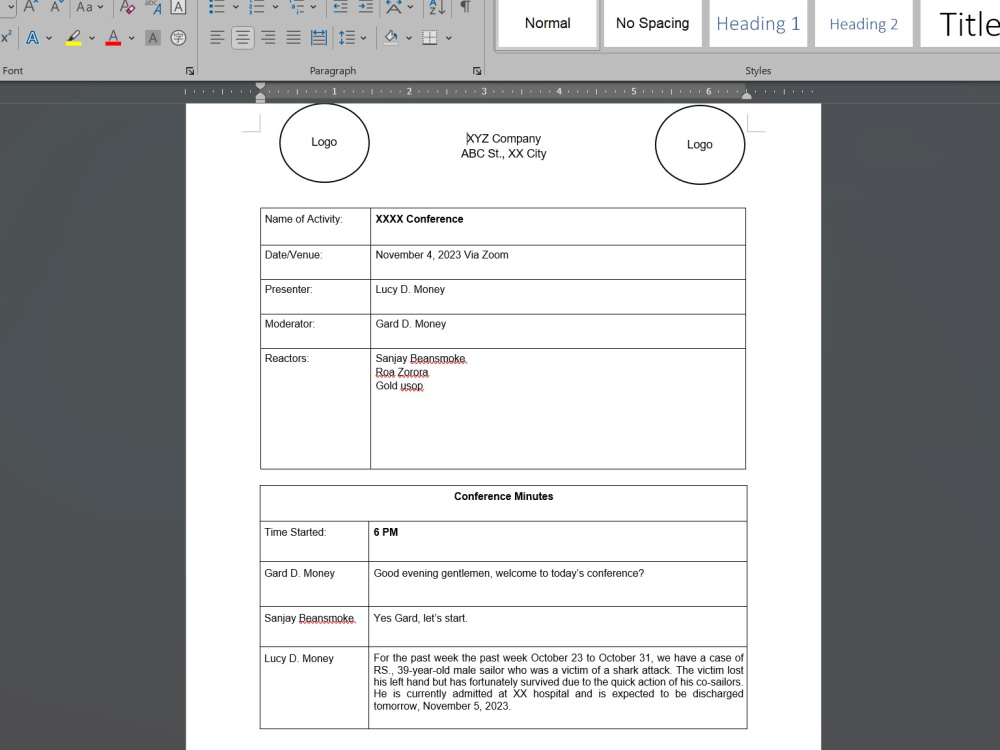Click 'Lucy D. Money' in Presenter row
The image size is (1000, 750).
(x=410, y=290)
